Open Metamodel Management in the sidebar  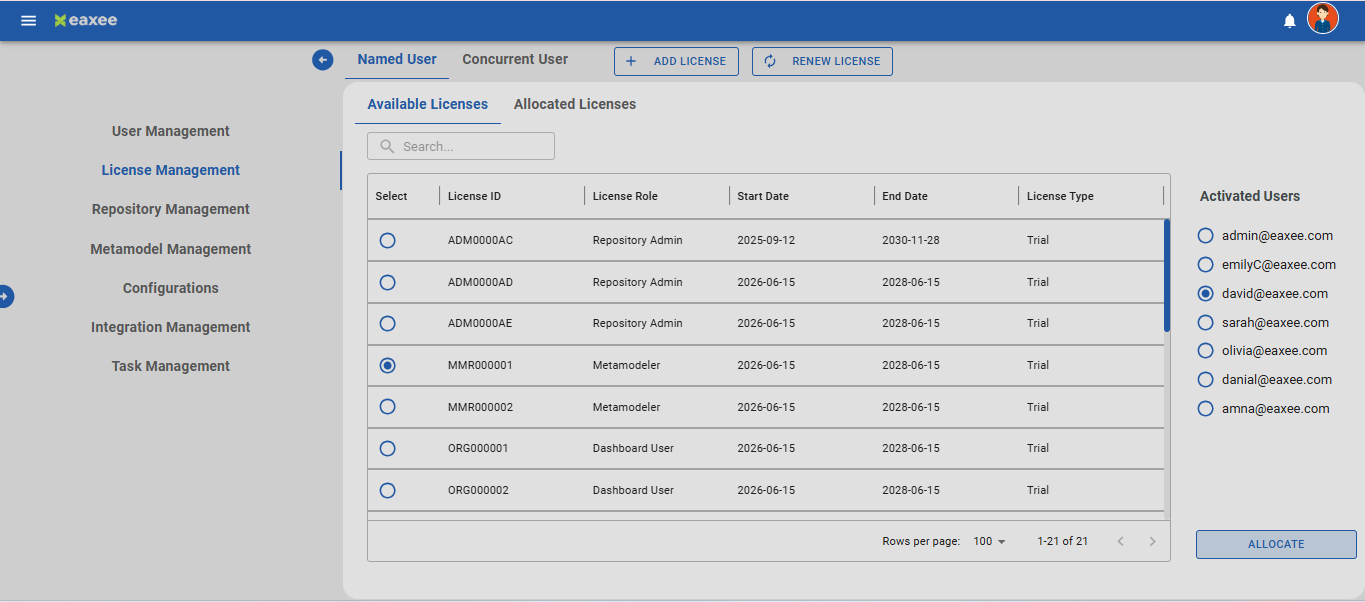[171, 249]
